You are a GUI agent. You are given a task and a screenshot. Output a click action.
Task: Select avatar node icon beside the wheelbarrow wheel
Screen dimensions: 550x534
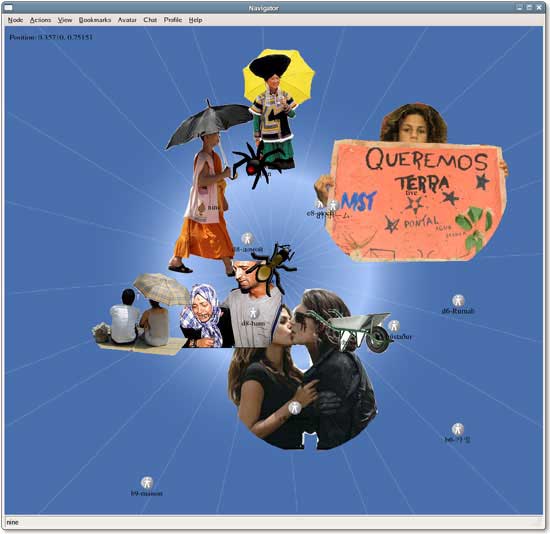pyautogui.click(x=394, y=326)
